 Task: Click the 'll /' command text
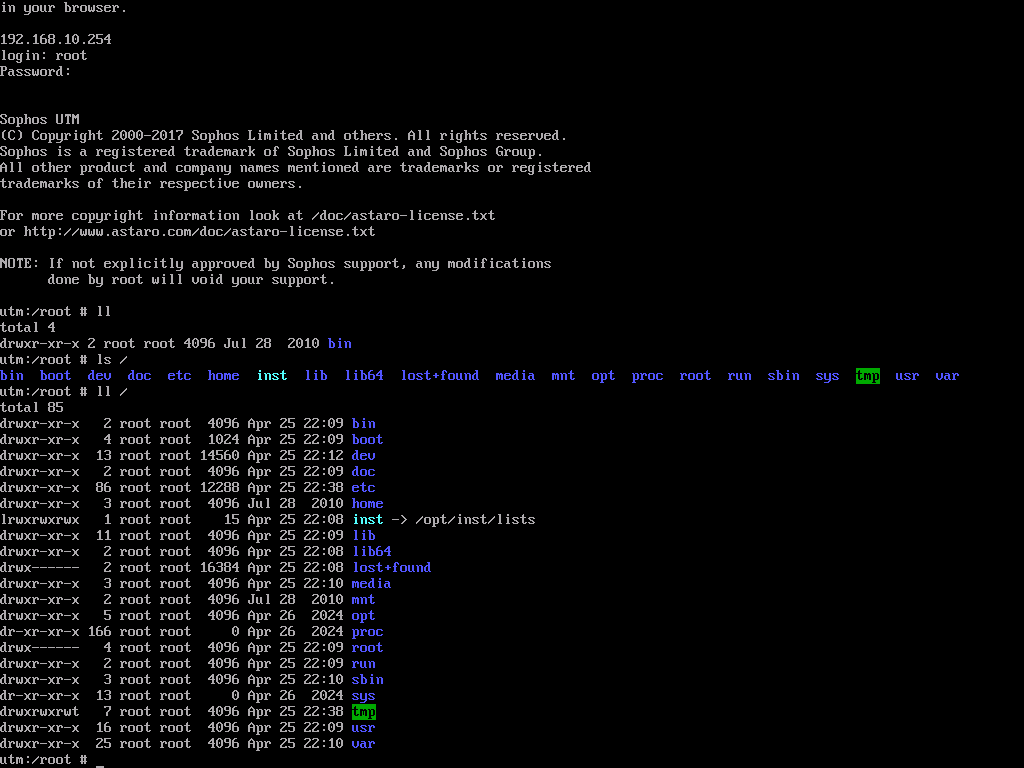click(112, 392)
